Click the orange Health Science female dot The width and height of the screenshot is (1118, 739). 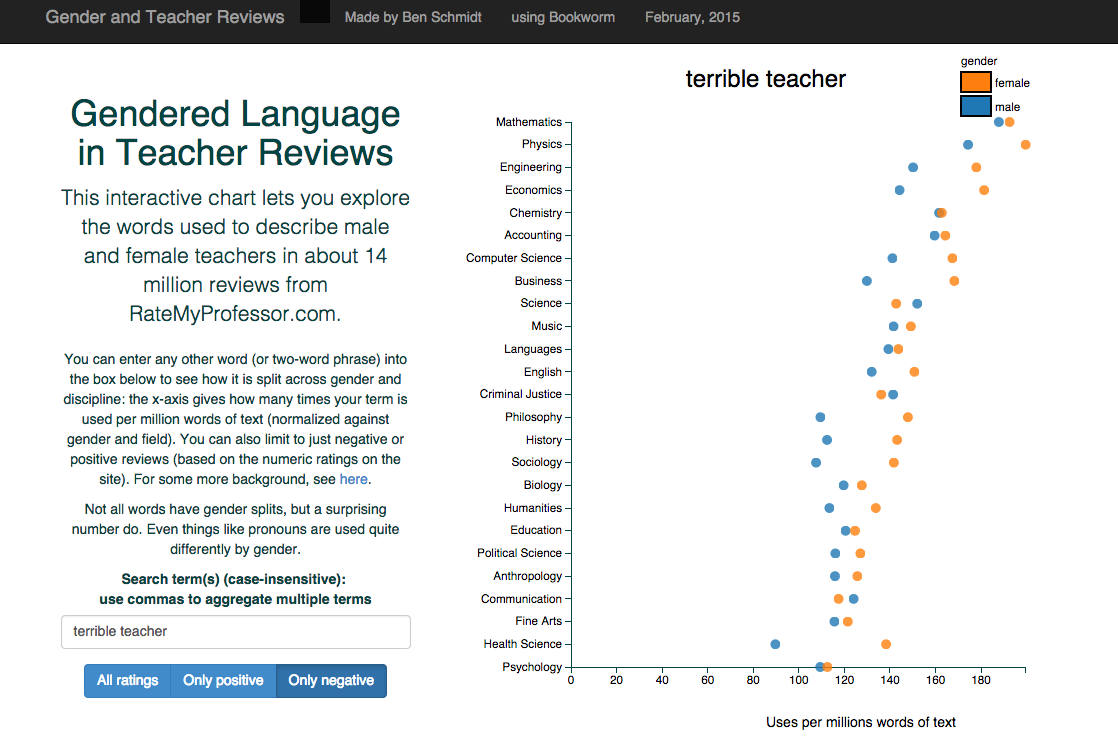pos(885,644)
